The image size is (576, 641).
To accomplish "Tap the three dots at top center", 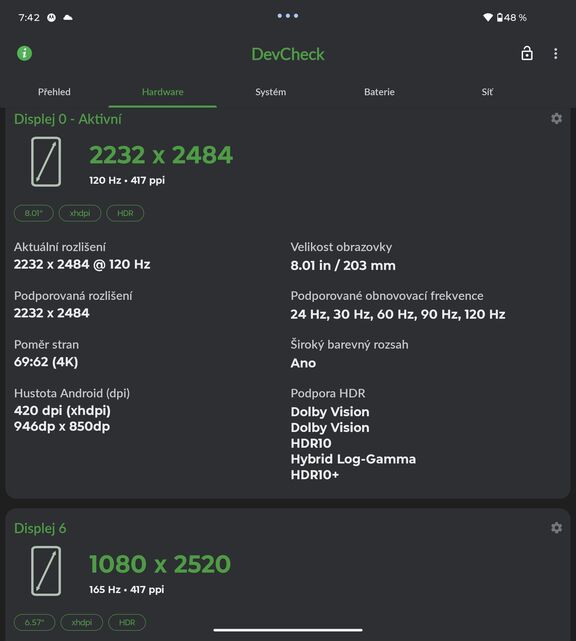I will (x=288, y=16).
